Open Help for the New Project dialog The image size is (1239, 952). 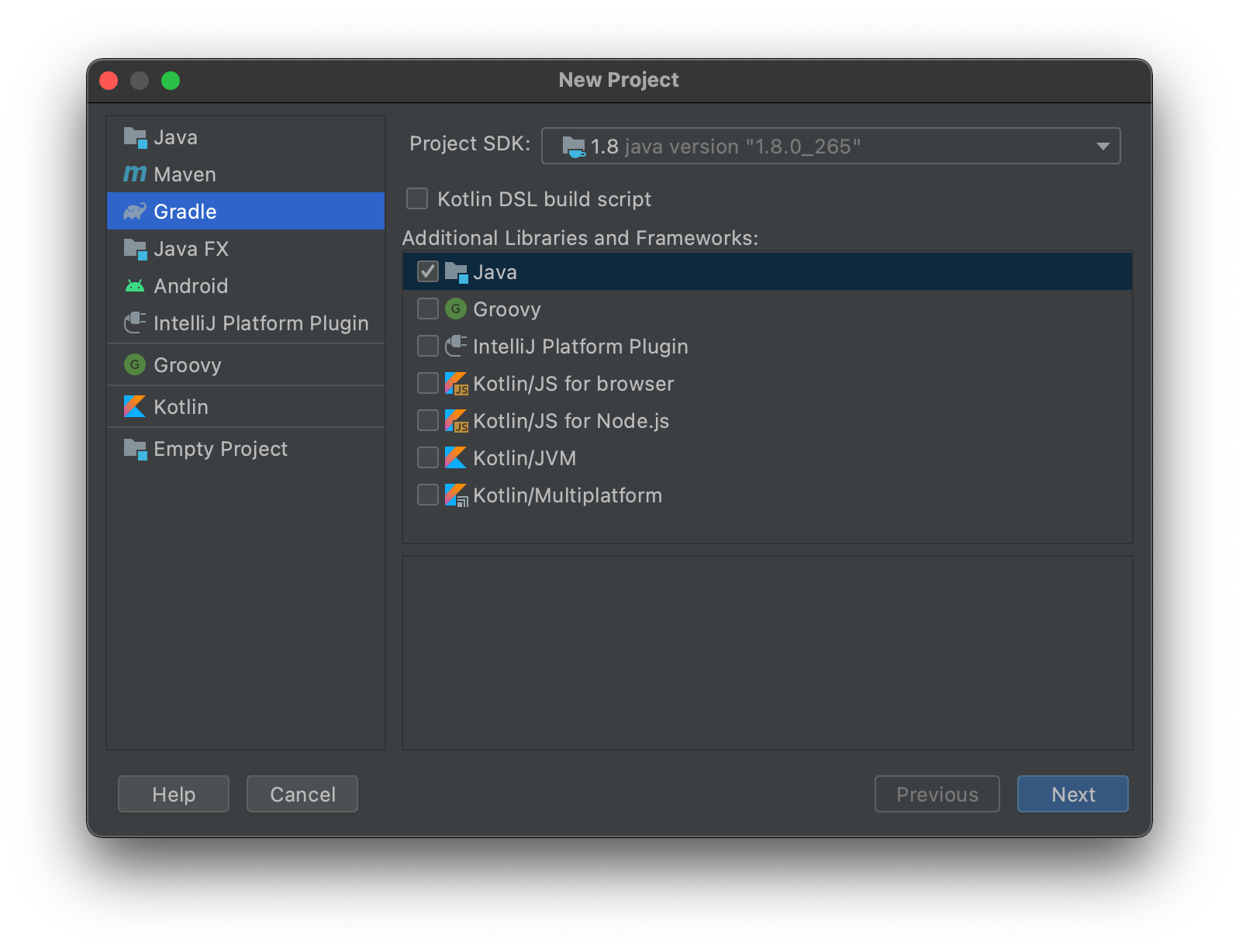point(174,795)
